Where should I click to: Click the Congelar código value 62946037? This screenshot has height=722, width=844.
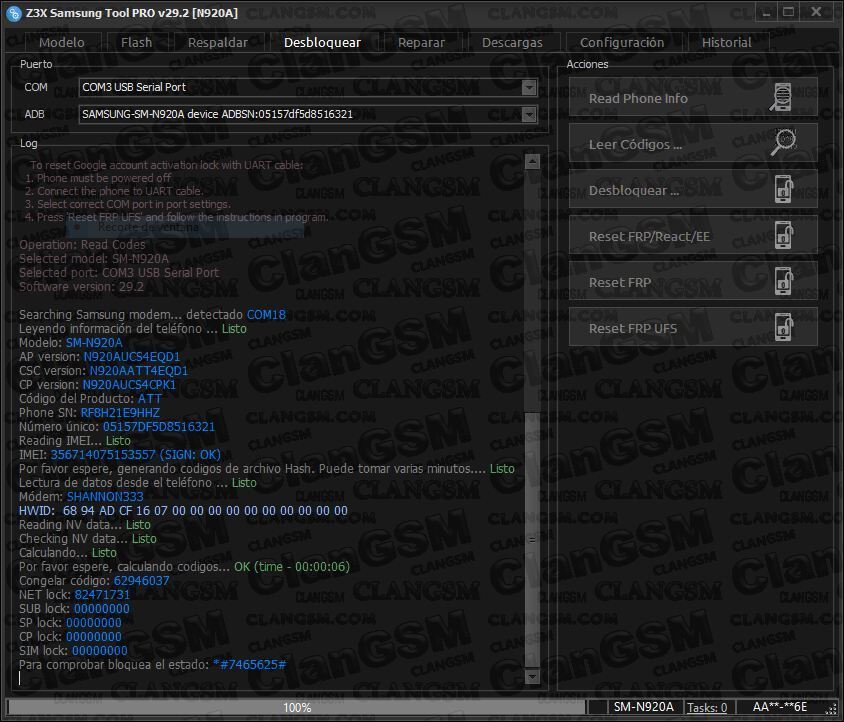click(x=142, y=580)
